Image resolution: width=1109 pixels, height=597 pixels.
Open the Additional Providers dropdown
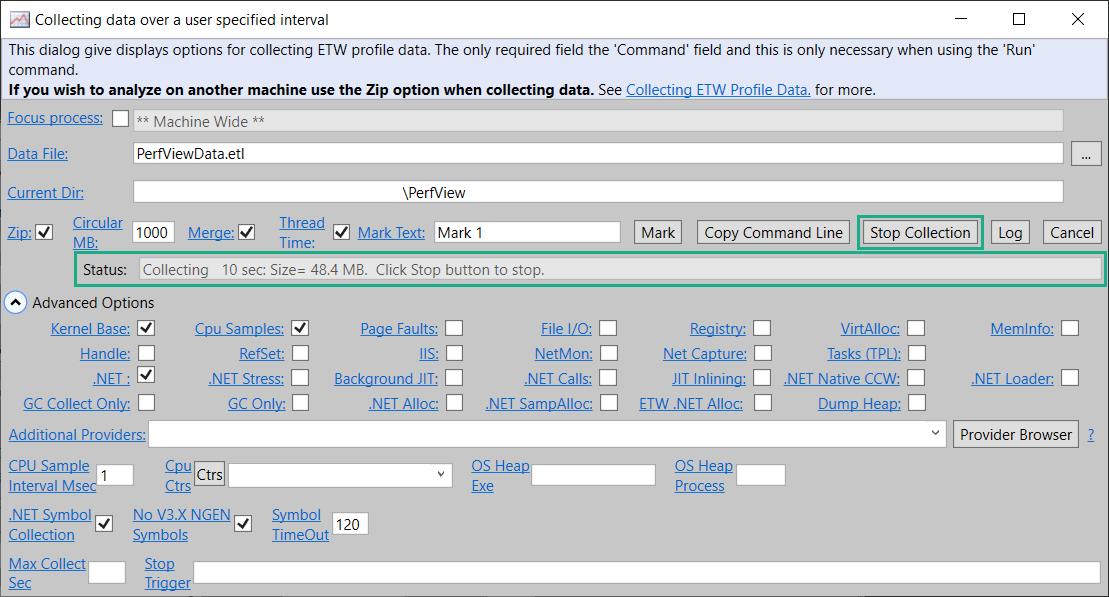click(x=935, y=434)
